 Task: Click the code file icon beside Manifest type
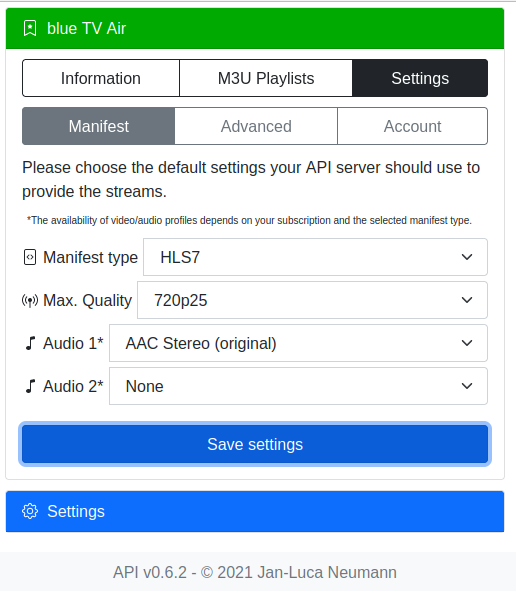point(30,257)
